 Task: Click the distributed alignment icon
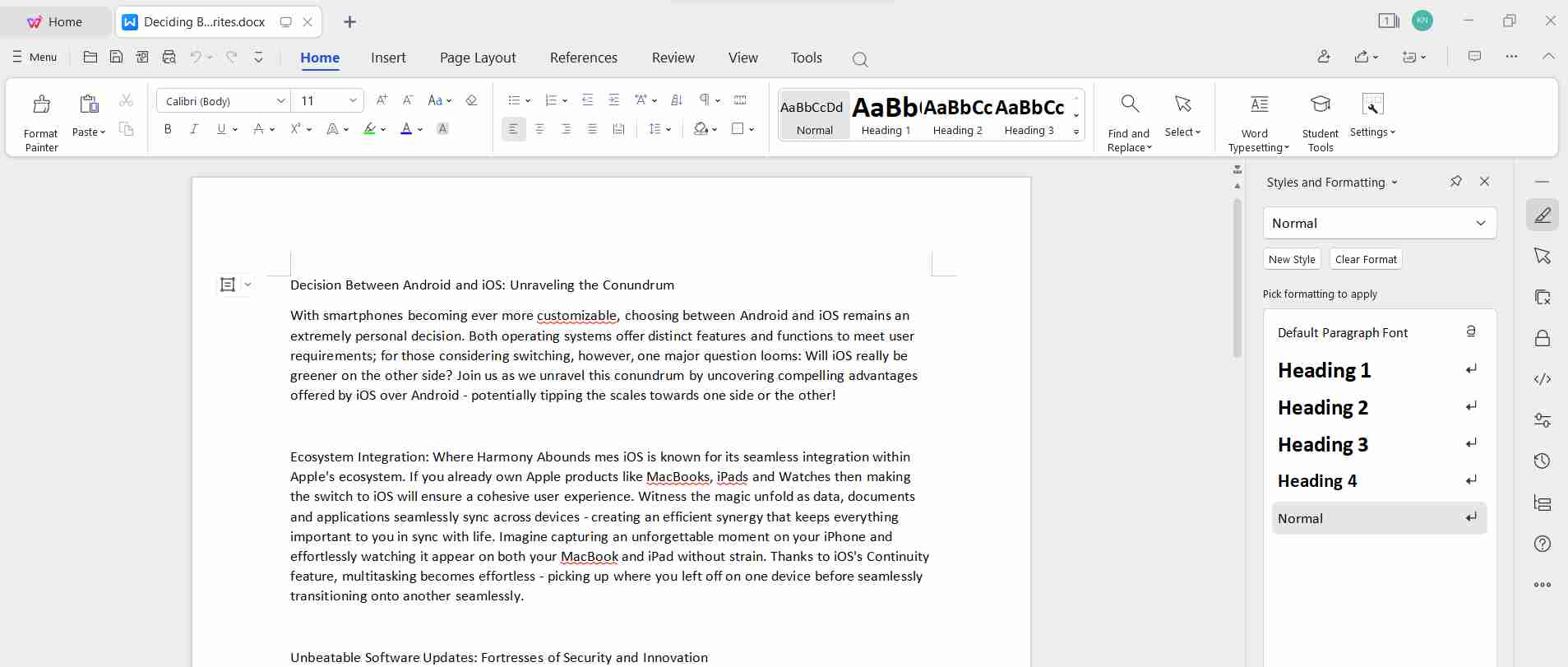point(618,129)
